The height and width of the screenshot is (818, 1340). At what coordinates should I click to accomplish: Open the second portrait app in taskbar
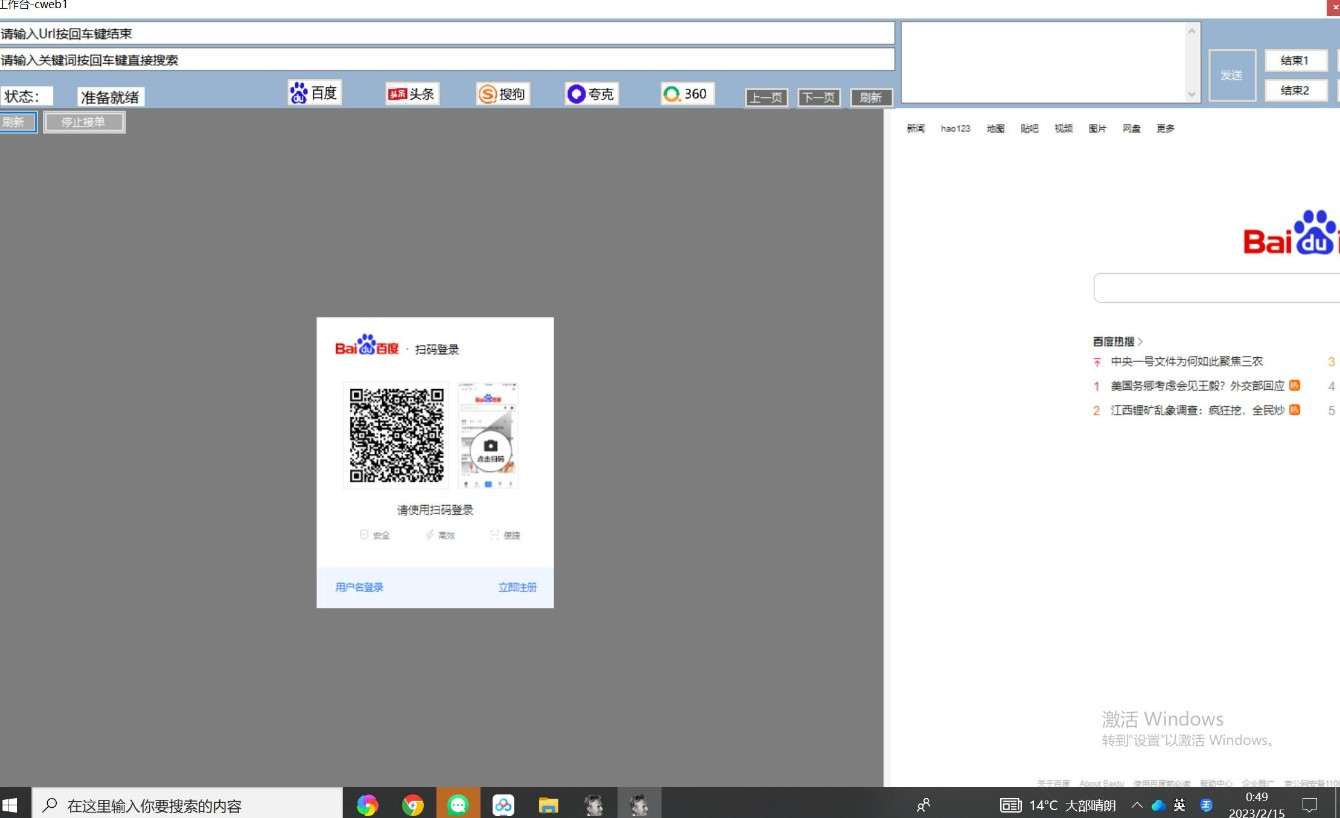pos(638,804)
